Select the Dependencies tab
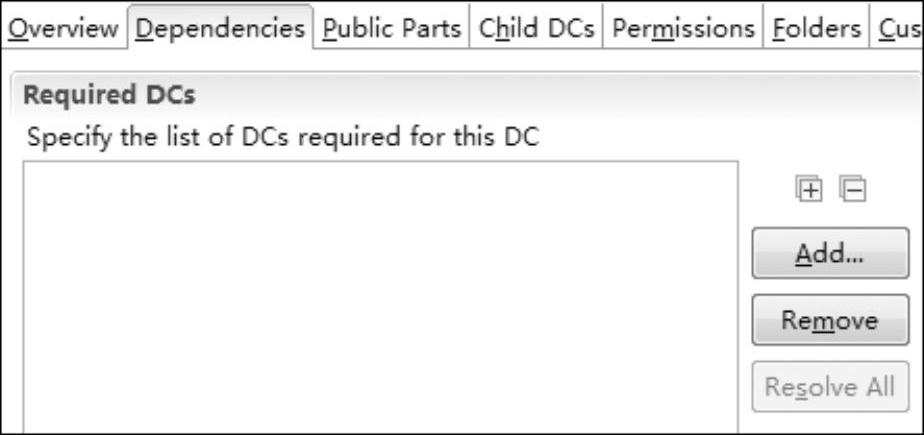The width and height of the screenshot is (924, 435). (x=220, y=27)
